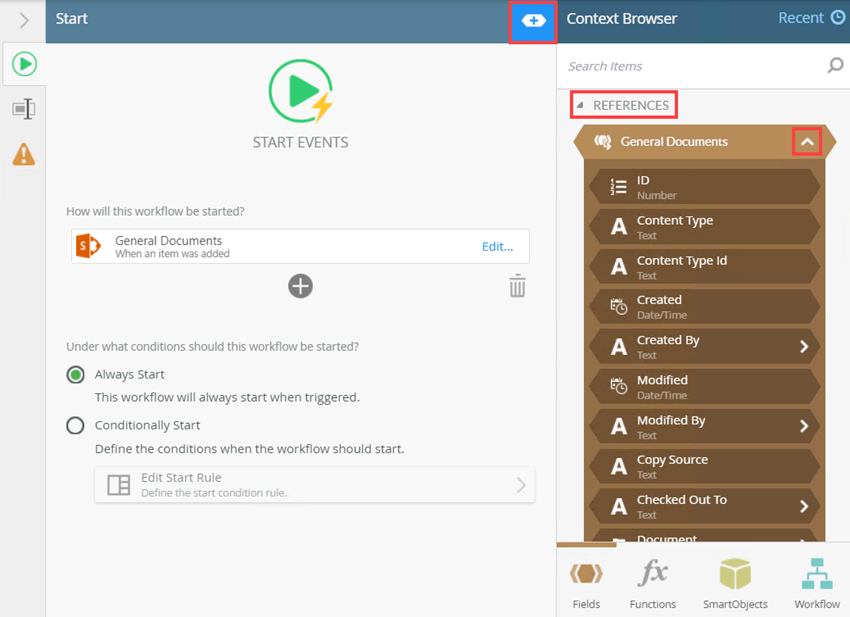Select the Start Events tab icon
The image size is (850, 617).
[x=24, y=64]
